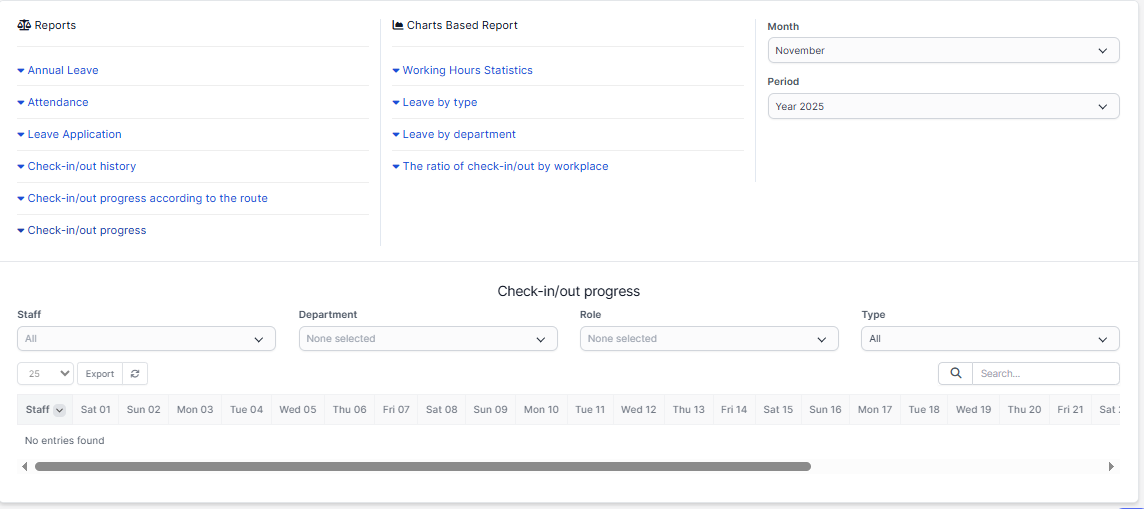Image resolution: width=1144 pixels, height=509 pixels.
Task: Select the Leave Application report
Action: tap(74, 134)
